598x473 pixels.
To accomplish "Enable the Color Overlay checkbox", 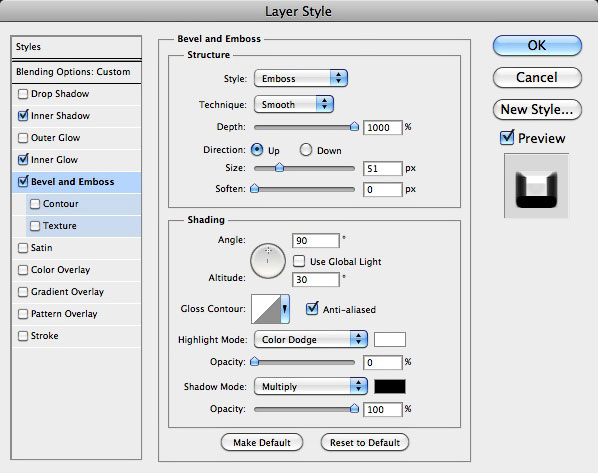I will point(23,270).
